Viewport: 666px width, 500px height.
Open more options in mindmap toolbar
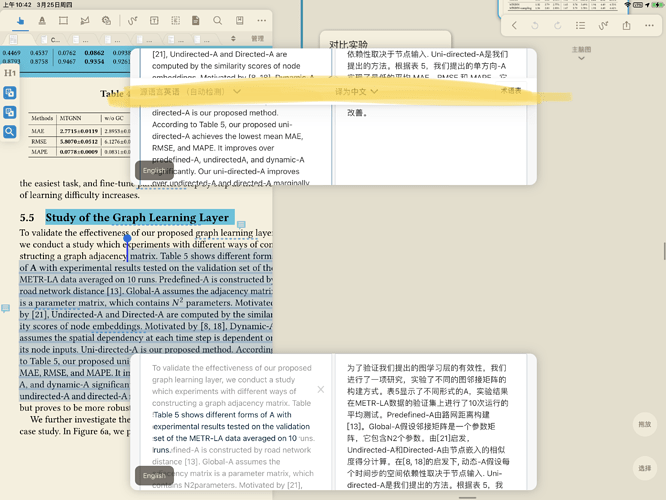pos(649,25)
